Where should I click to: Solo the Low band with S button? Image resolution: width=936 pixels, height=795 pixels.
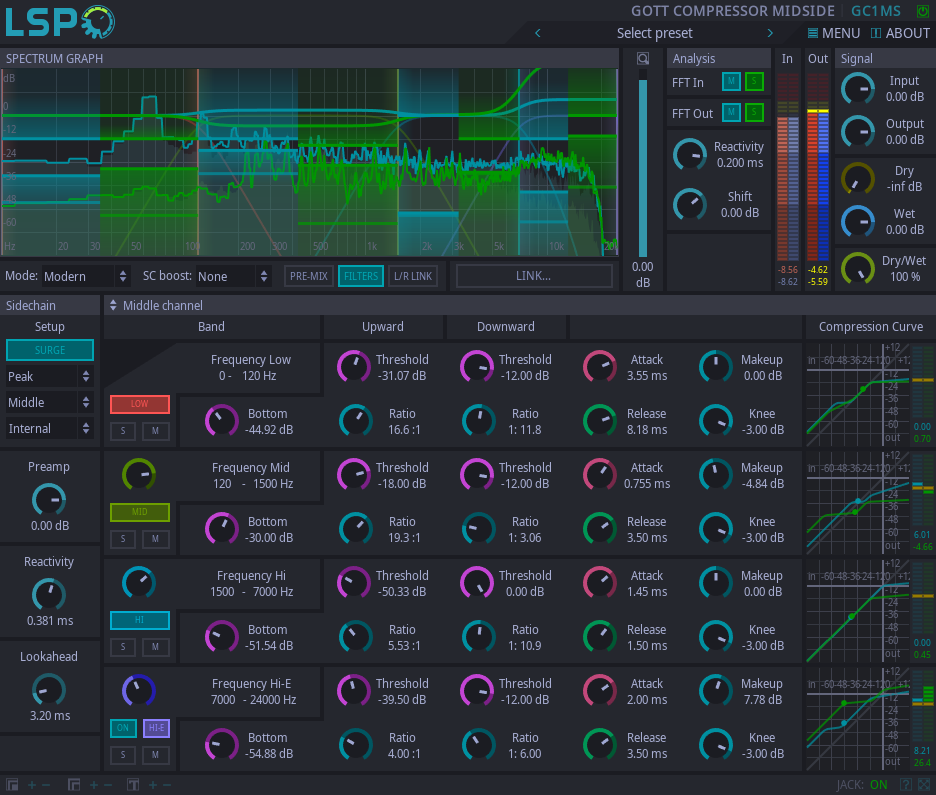point(123,431)
